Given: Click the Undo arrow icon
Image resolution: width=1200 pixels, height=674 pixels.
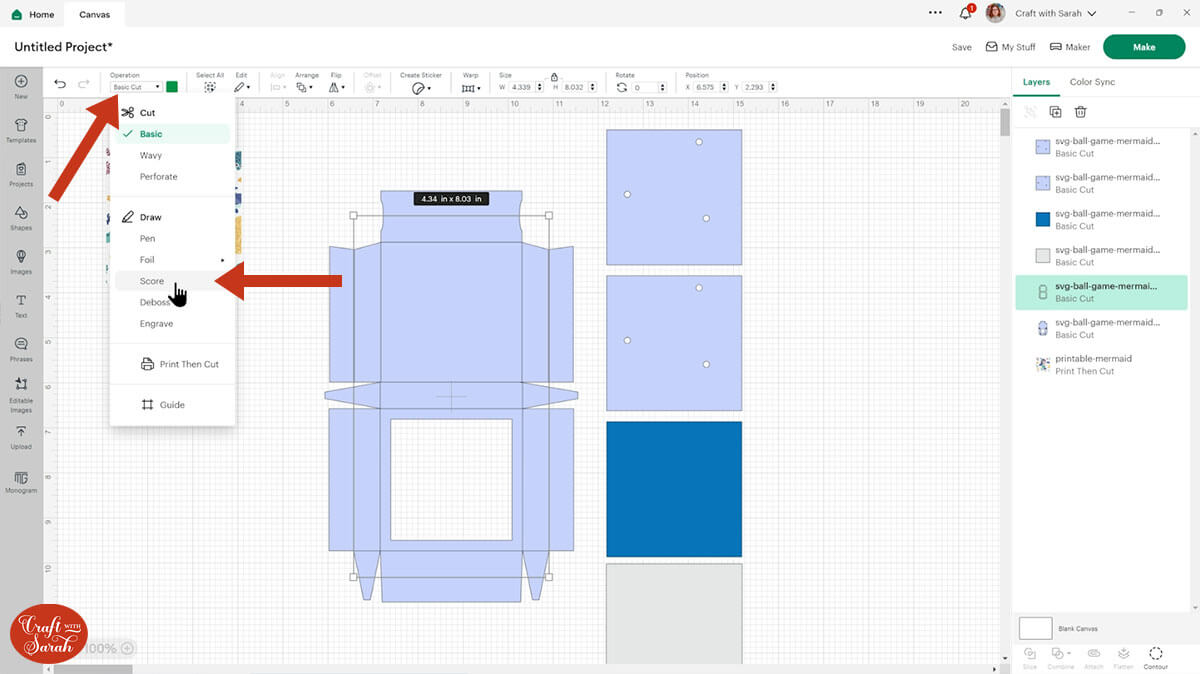Looking at the screenshot, I should [x=60, y=86].
